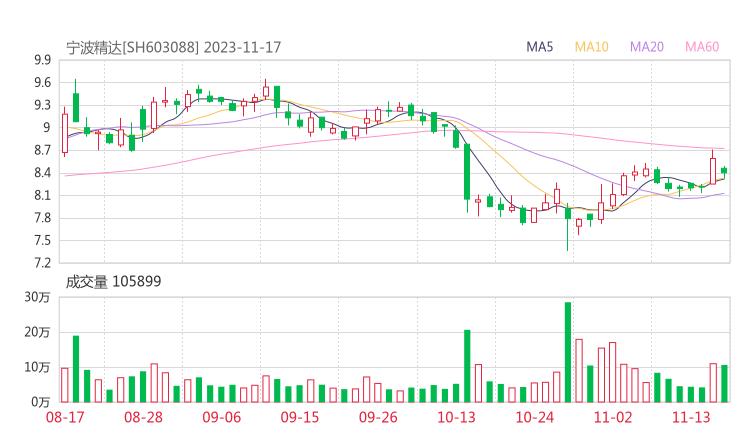Screen dimensions: 740x440
Task: Click the MA10 legend label
Action: click(x=591, y=47)
